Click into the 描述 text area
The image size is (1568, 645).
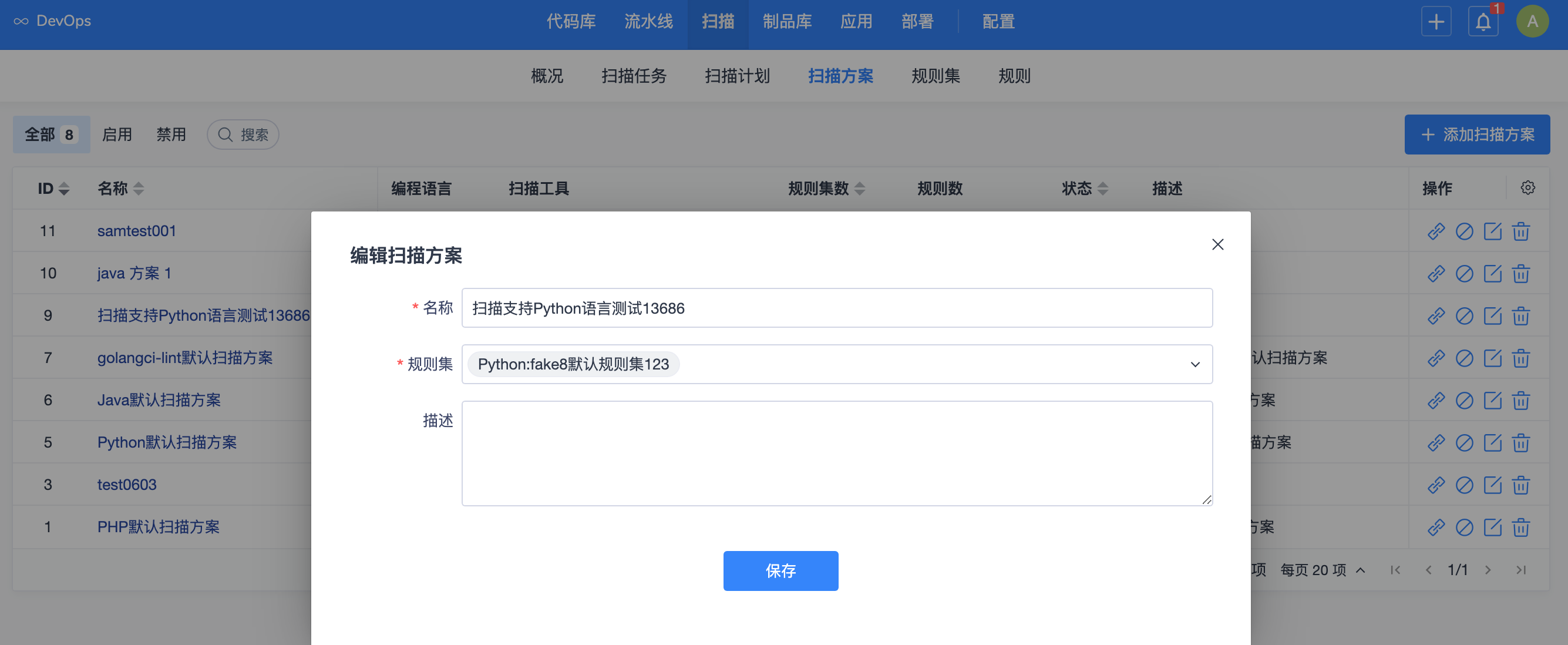point(836,452)
